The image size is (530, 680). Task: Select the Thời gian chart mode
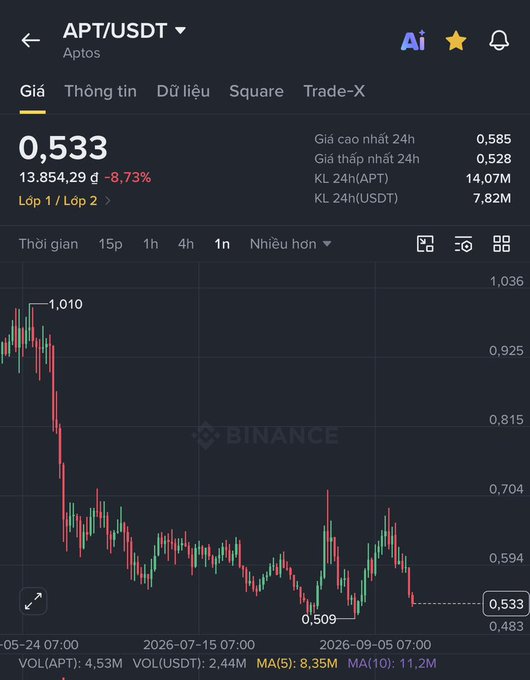click(49, 244)
